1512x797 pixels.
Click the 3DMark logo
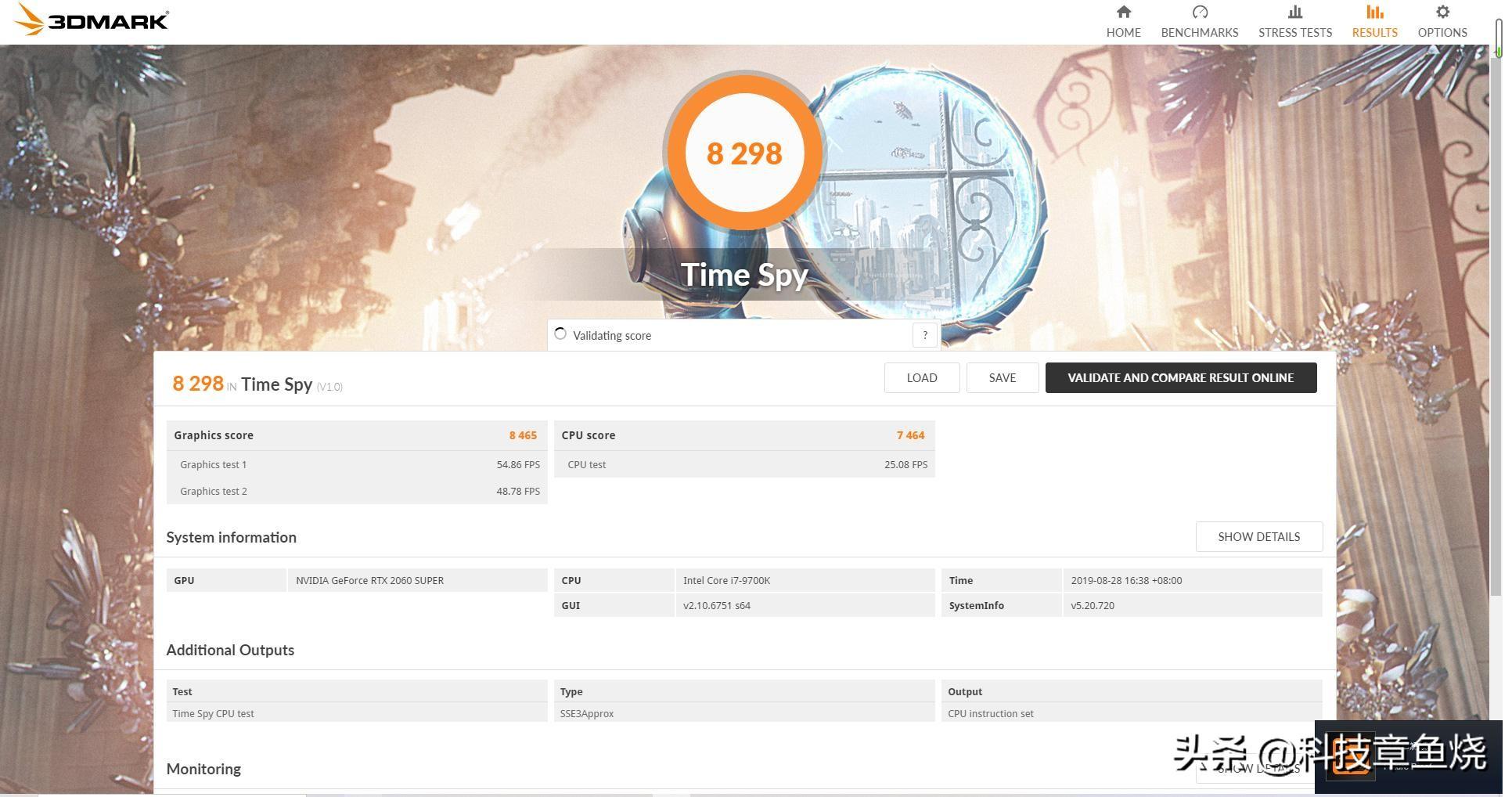[x=92, y=20]
